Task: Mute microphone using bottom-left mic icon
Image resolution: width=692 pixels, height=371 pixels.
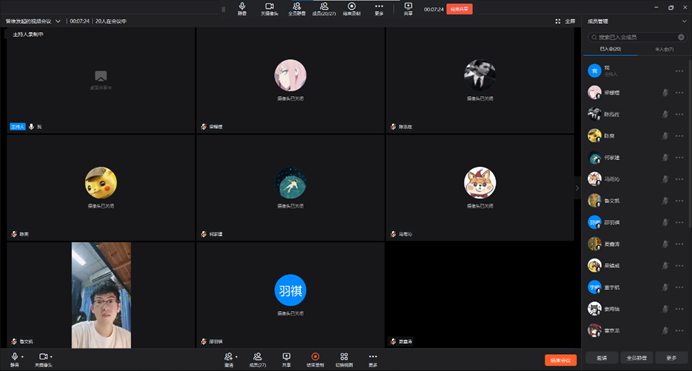Action: pyautogui.click(x=15, y=356)
